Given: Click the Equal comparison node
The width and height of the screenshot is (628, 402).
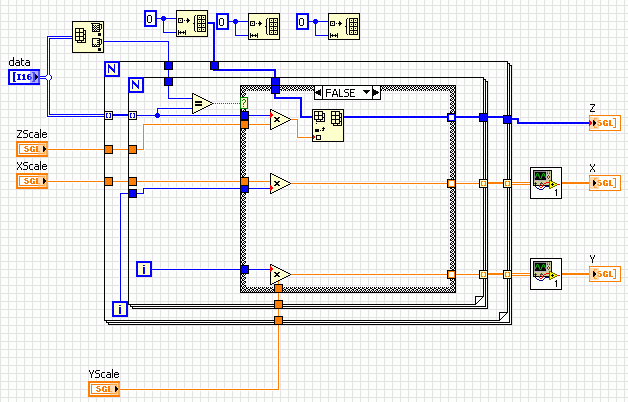Looking at the screenshot, I should pyautogui.click(x=202, y=104).
